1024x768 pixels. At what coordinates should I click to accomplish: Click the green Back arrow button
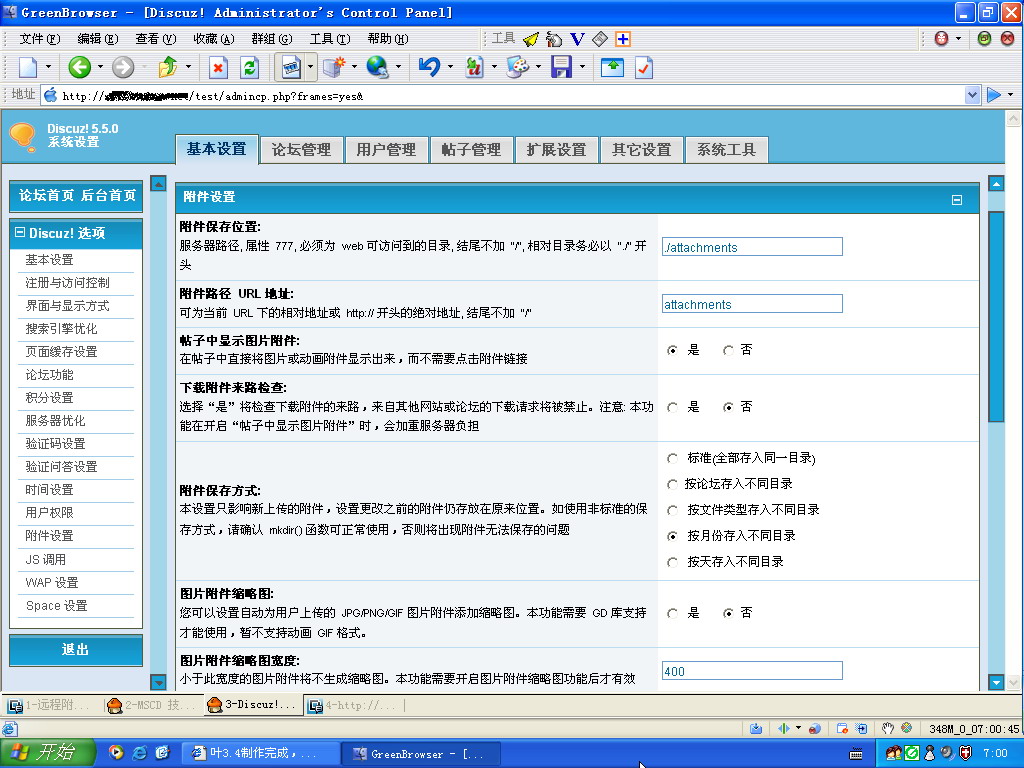click(80, 67)
